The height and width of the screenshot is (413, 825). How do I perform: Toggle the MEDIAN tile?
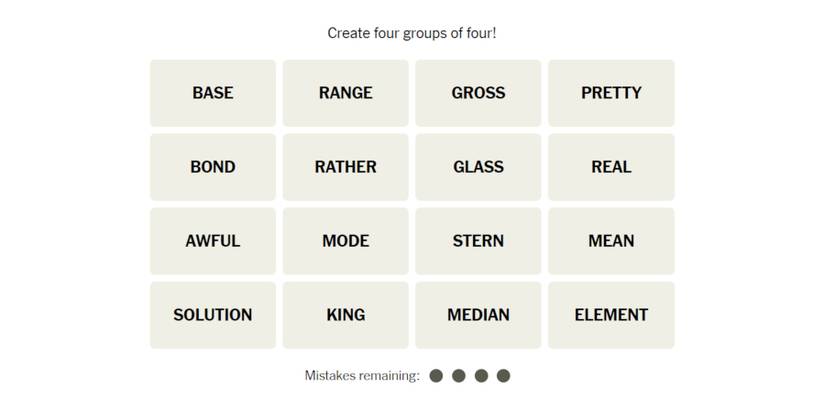478,315
